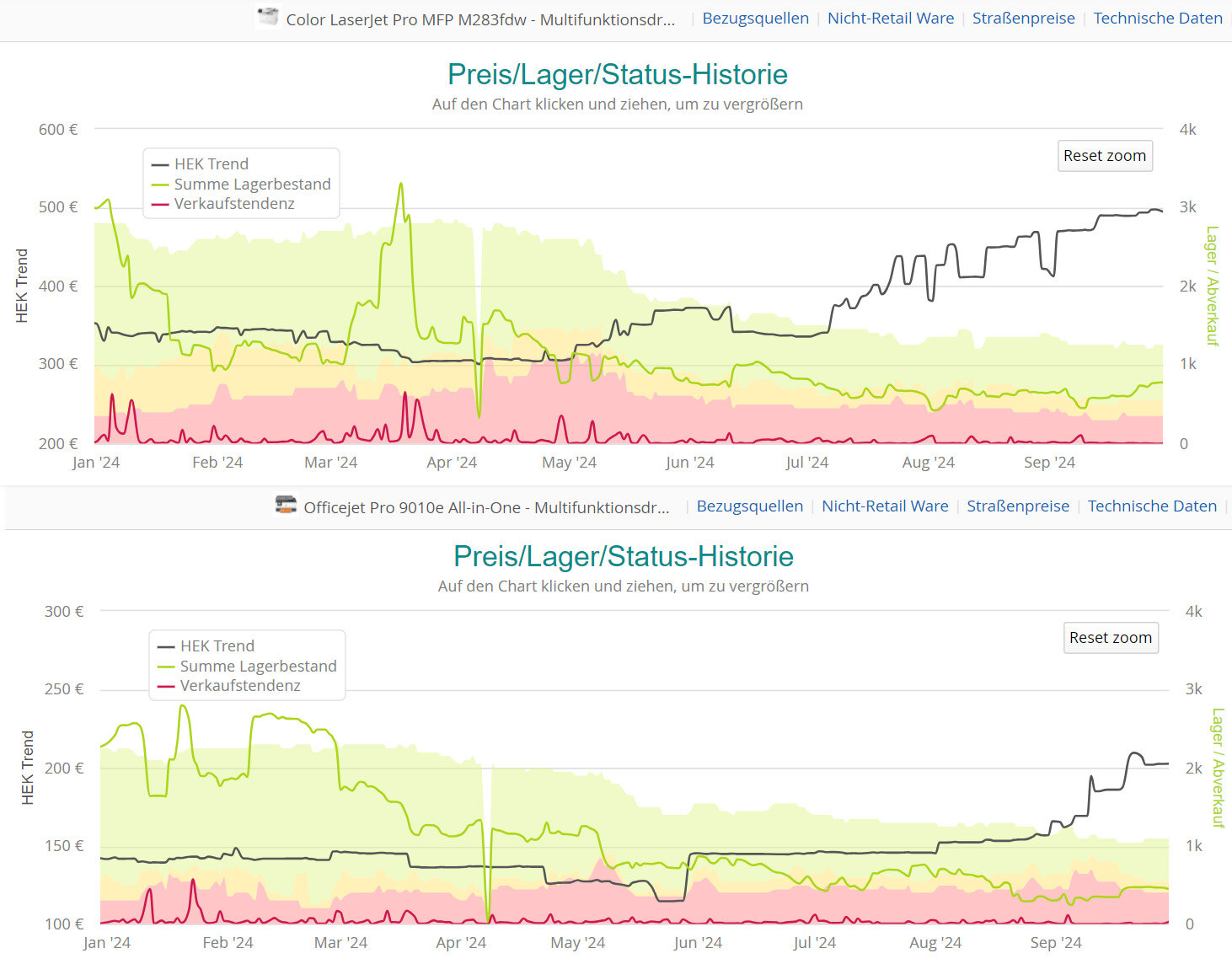
Task: Reset zoom on the LaserJet chart
Action: click(x=1105, y=156)
